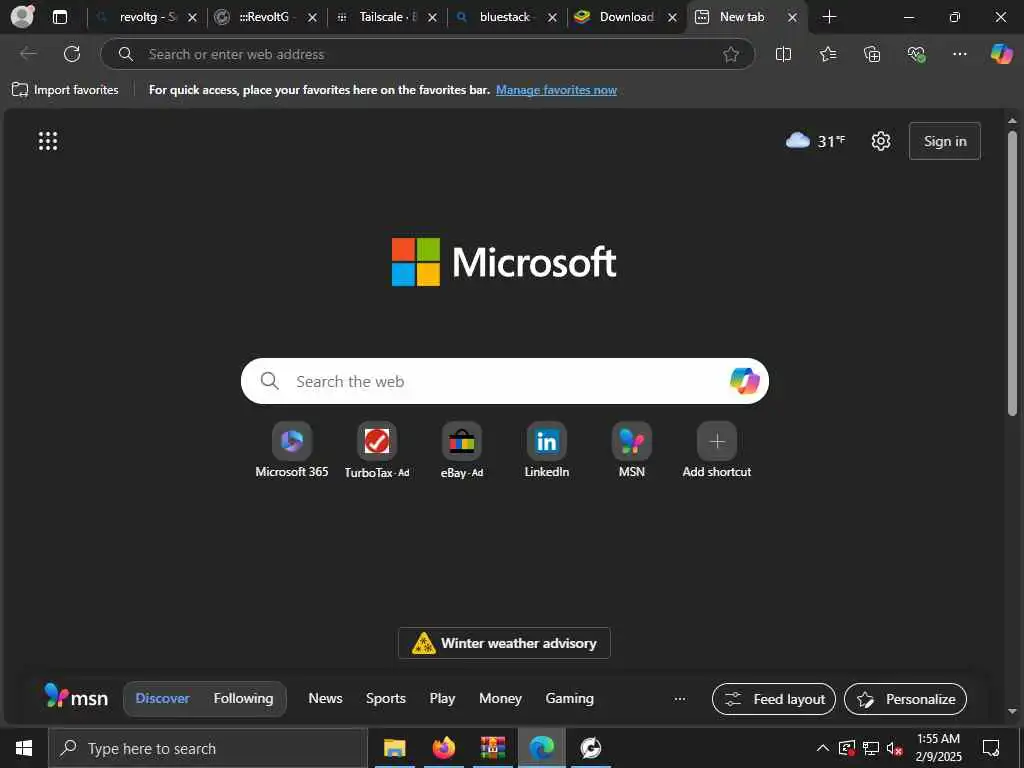This screenshot has height=768, width=1024.
Task: Open notification center icon
Action: click(991, 748)
